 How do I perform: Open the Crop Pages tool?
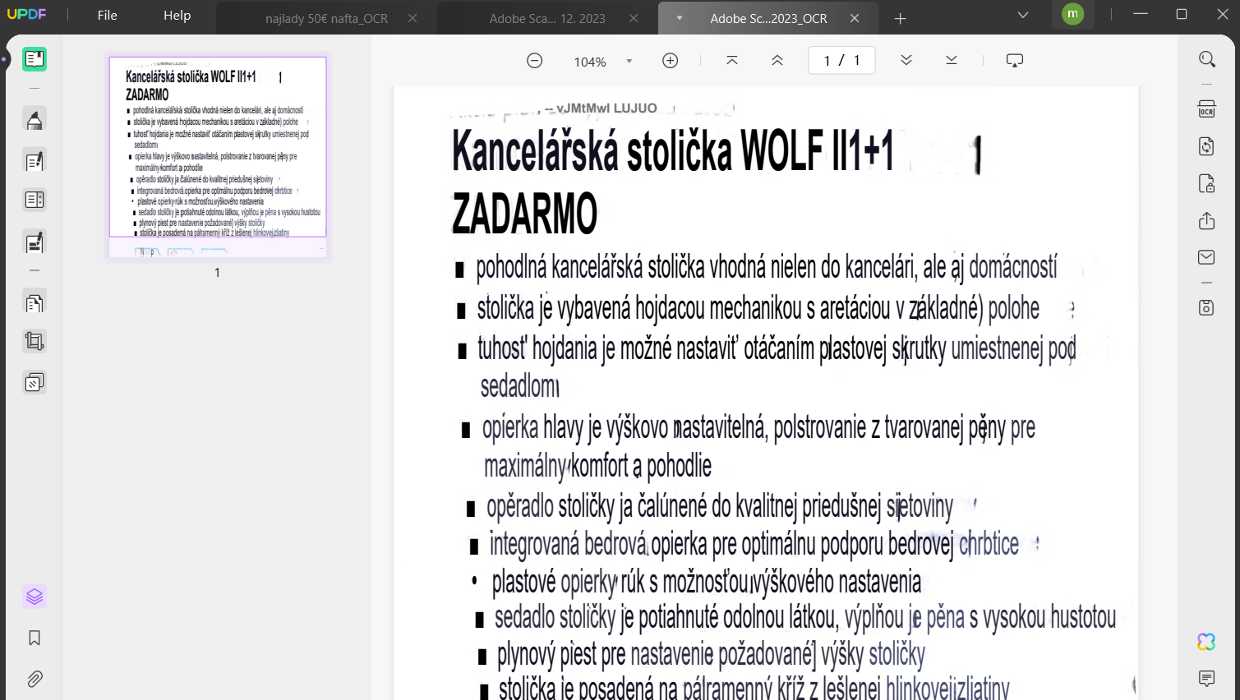click(34, 342)
